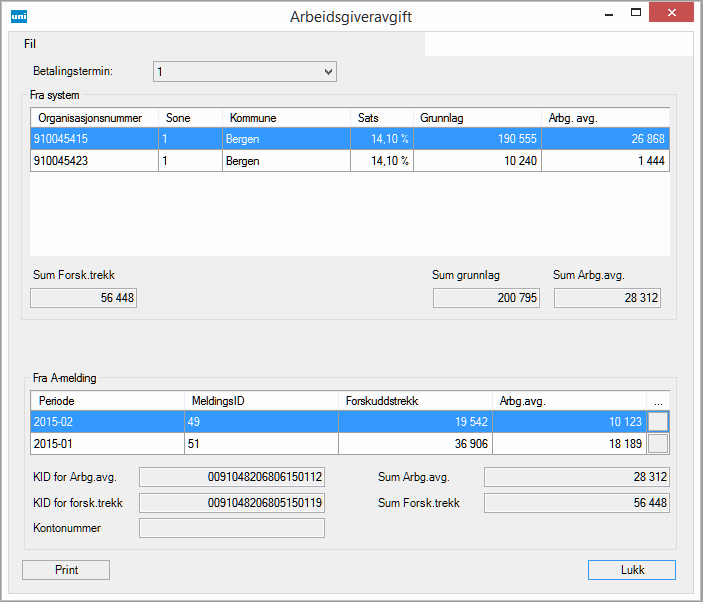Click the Lukk button

pyautogui.click(x=632, y=570)
